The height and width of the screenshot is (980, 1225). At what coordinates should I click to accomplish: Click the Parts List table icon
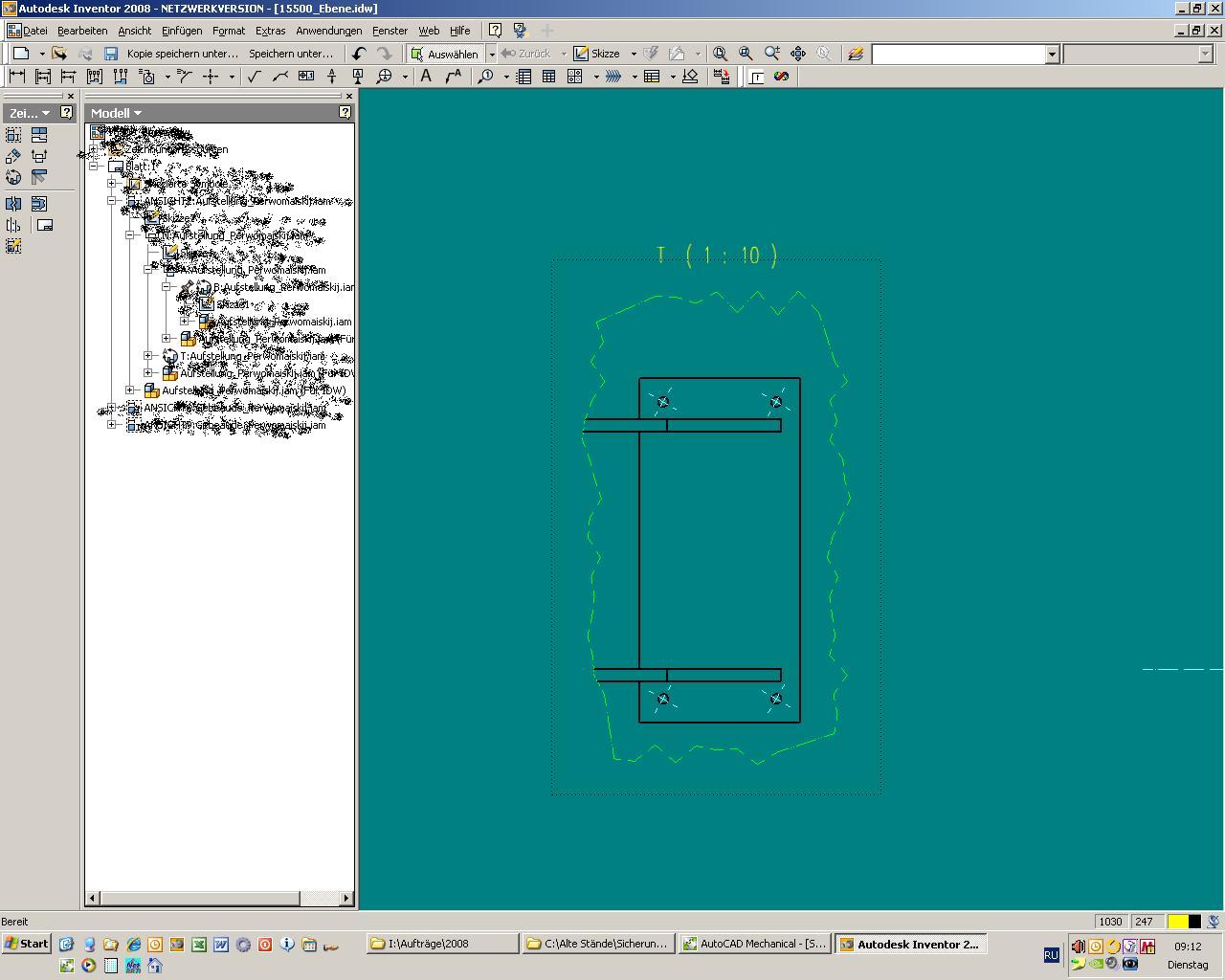[523, 77]
